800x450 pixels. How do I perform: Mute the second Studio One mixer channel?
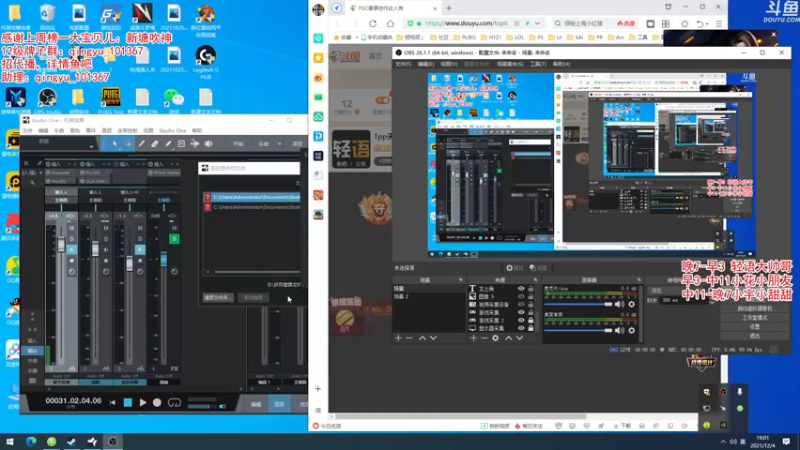[106, 228]
